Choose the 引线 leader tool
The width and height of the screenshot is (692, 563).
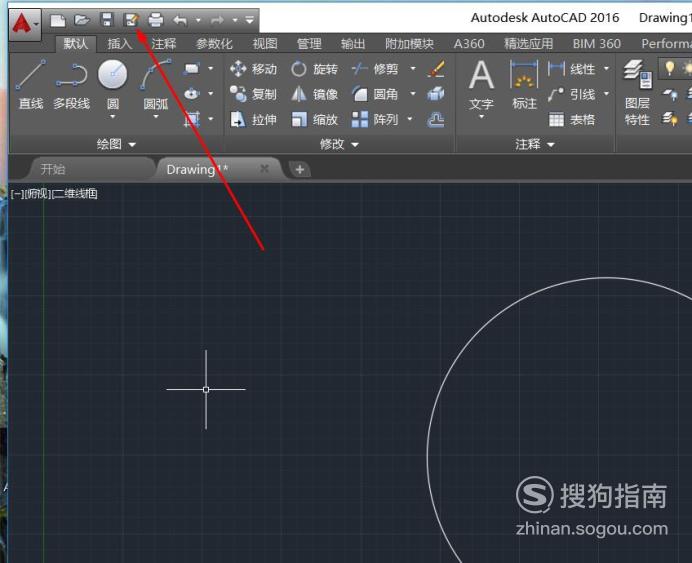coord(572,94)
